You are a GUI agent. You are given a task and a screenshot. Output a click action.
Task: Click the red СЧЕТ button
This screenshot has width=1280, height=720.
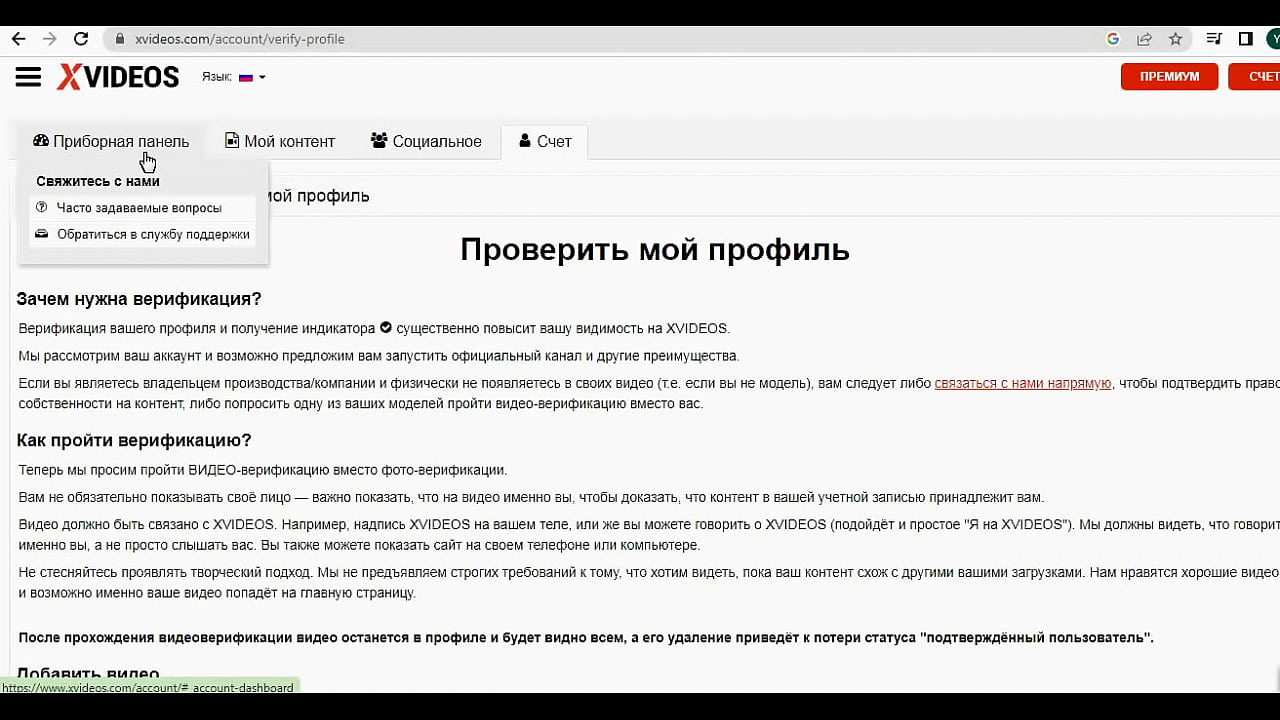coord(1254,77)
